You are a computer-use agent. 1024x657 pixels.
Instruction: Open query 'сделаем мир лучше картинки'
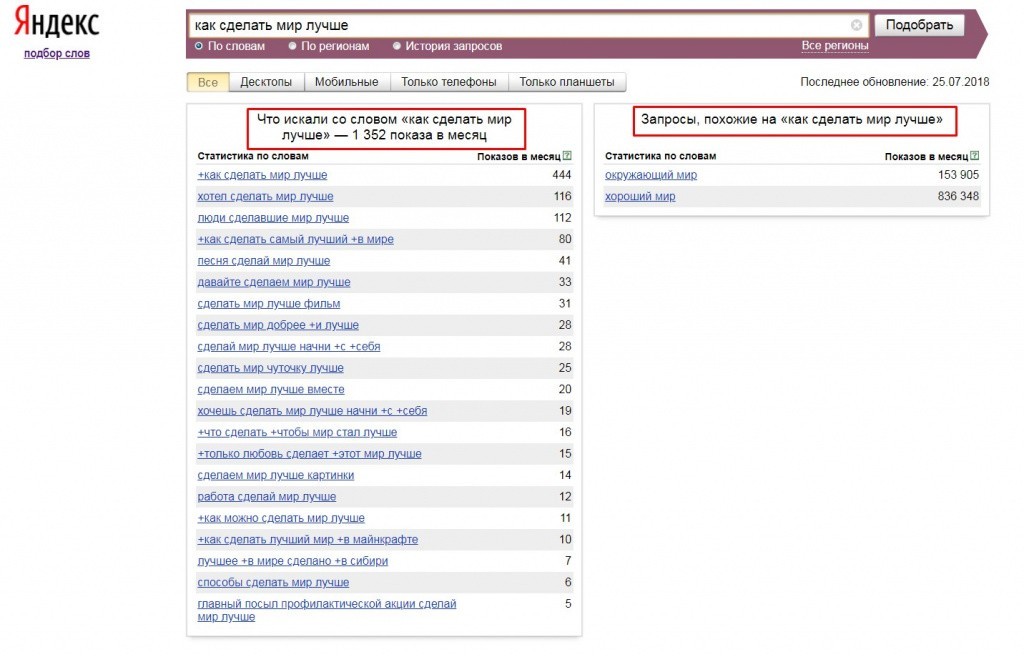point(275,475)
